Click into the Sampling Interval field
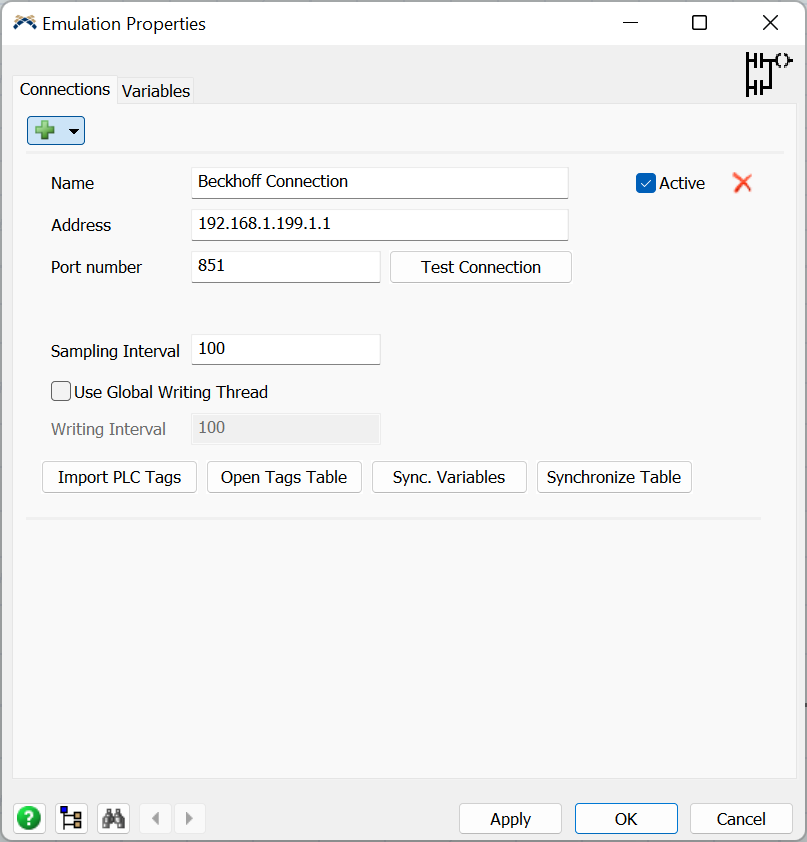 coord(285,349)
